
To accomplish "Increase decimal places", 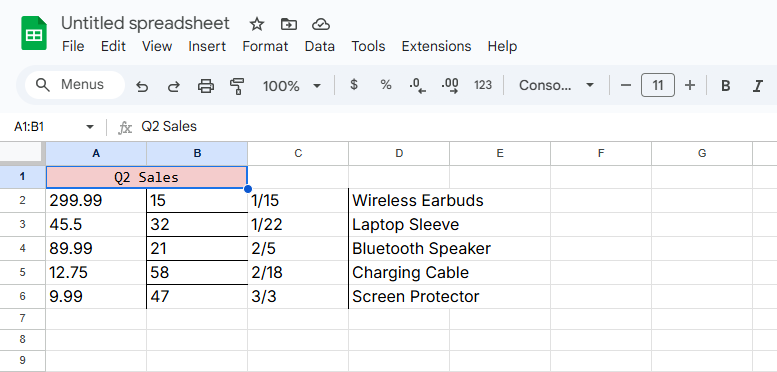I will coord(450,86).
